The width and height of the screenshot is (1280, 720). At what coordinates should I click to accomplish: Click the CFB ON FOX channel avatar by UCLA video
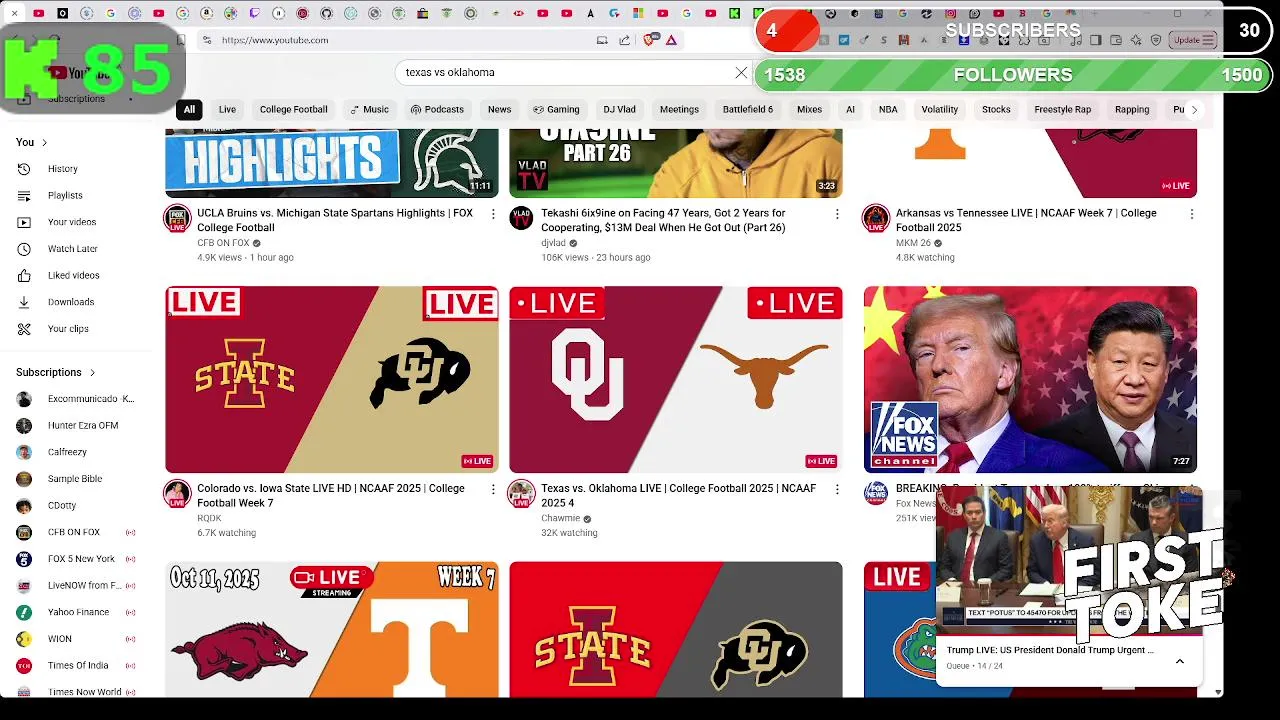click(177, 219)
